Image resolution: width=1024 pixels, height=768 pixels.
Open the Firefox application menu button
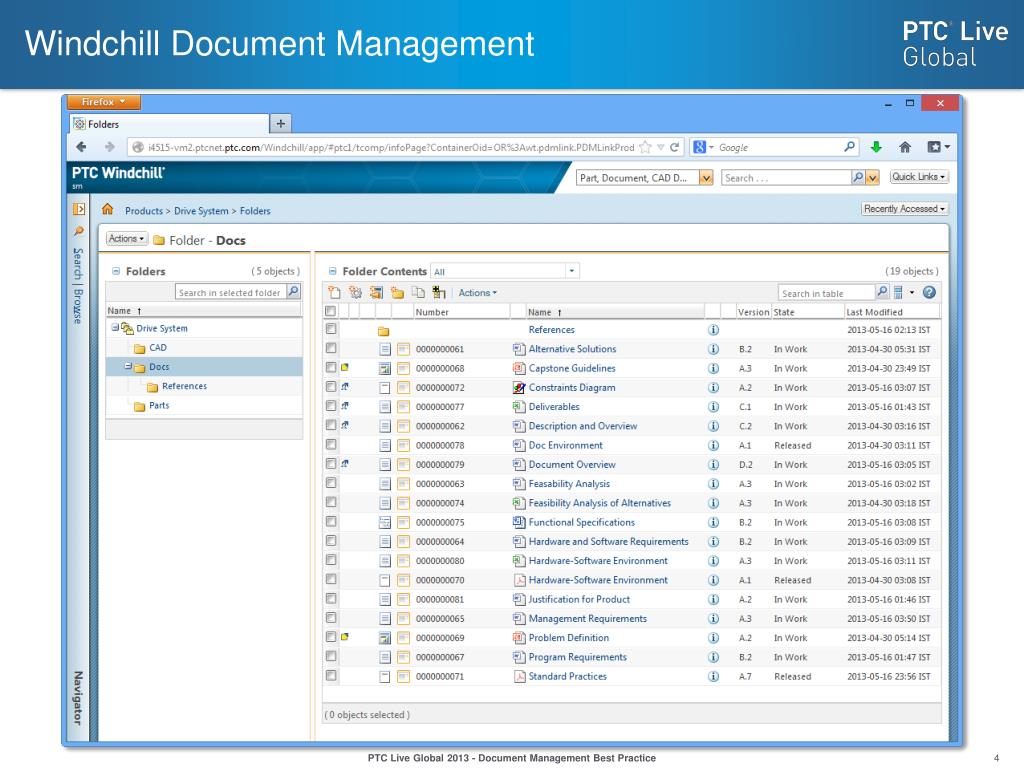(x=104, y=102)
